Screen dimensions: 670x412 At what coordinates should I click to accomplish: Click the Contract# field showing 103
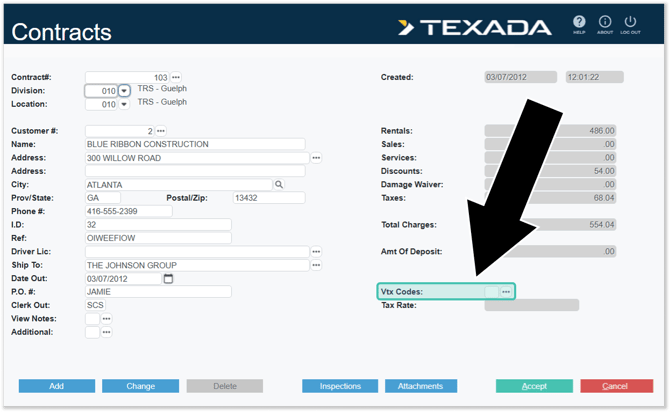click(127, 77)
